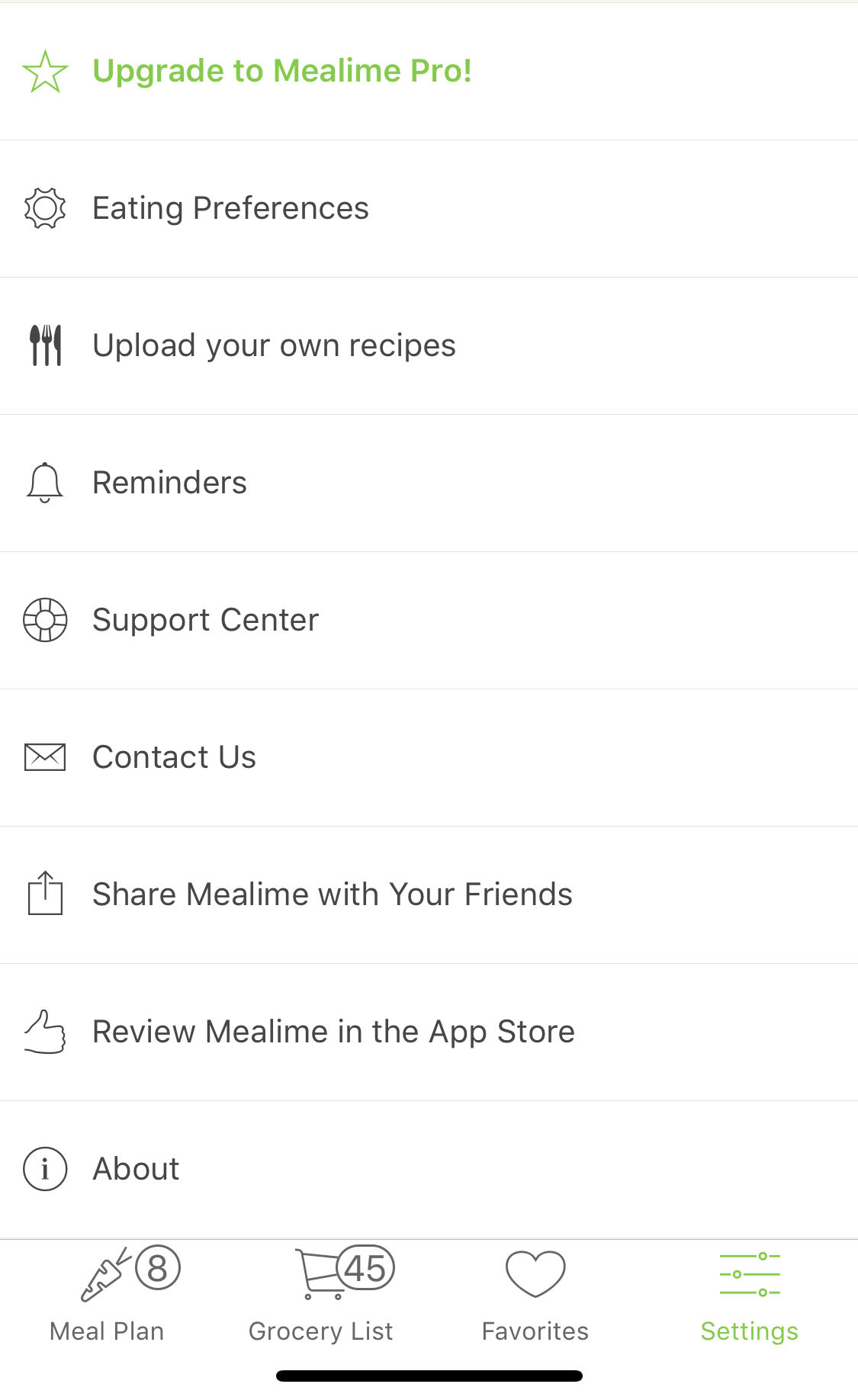
Task: Tap the share arrow box icon
Action: [x=45, y=893]
